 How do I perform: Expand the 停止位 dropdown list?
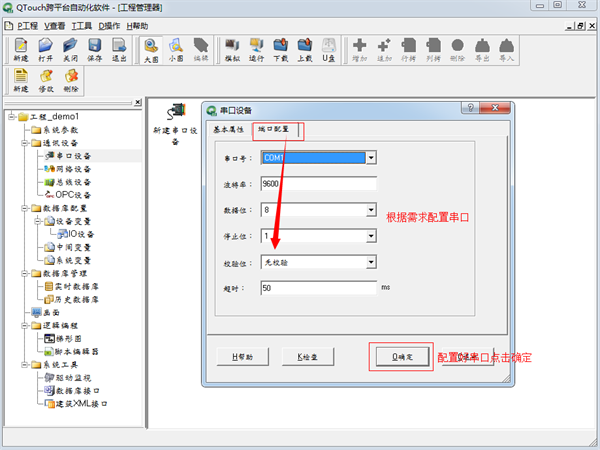(370, 236)
